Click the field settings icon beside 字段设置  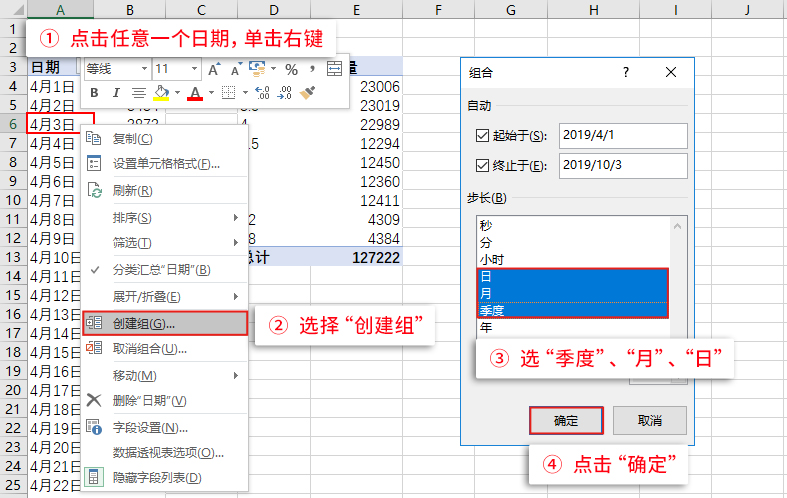pos(94,427)
